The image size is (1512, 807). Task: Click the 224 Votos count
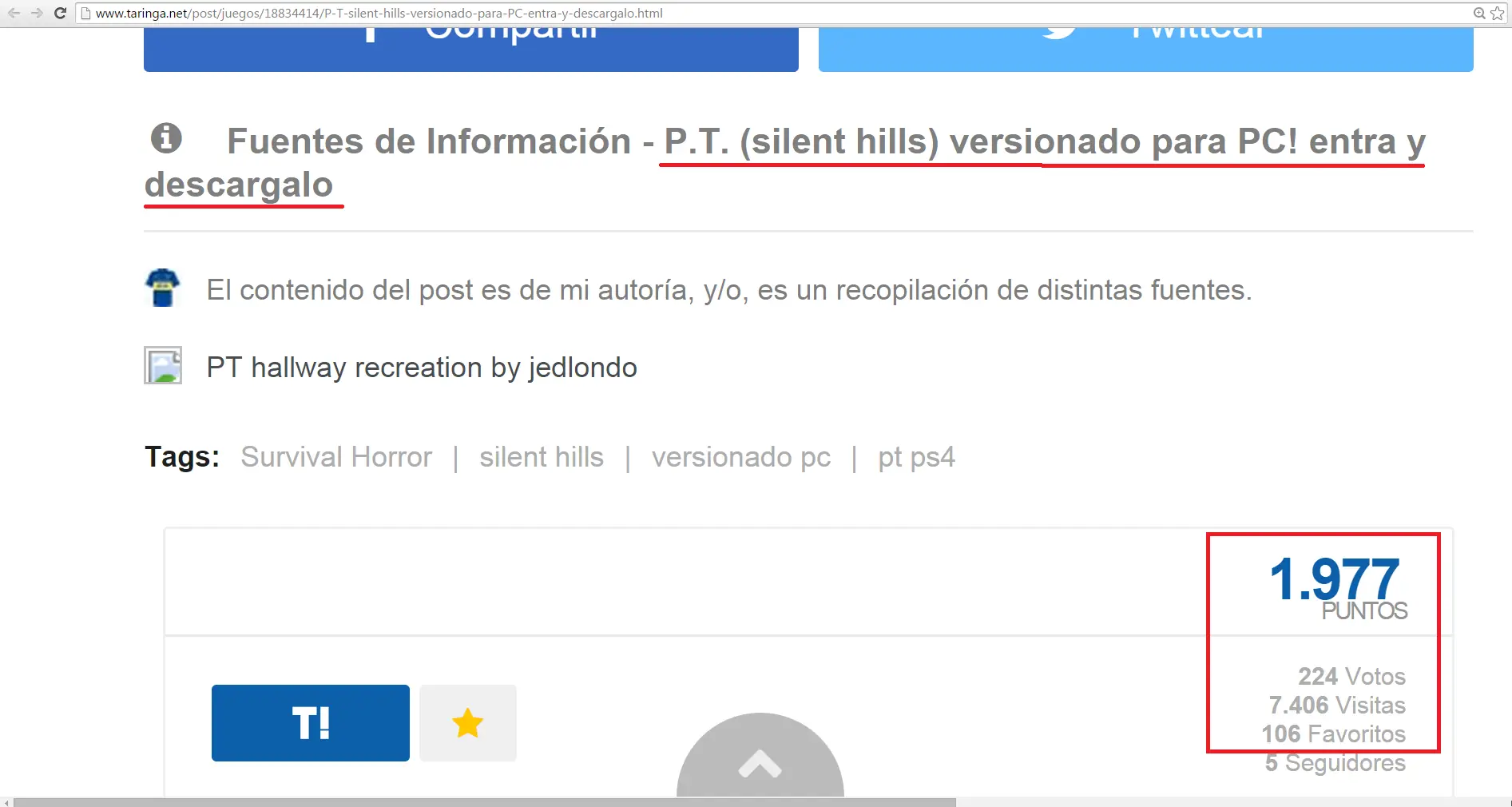1351,677
